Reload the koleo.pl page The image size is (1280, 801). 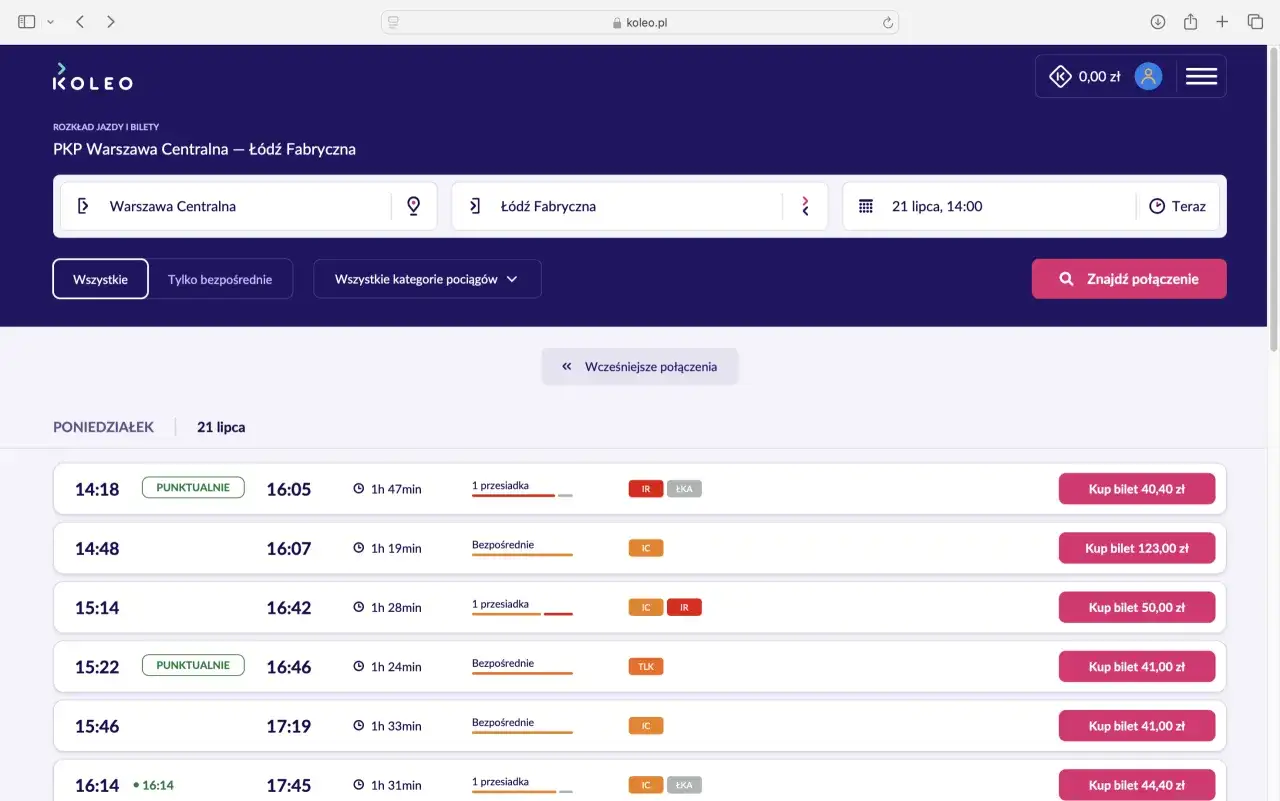click(887, 22)
